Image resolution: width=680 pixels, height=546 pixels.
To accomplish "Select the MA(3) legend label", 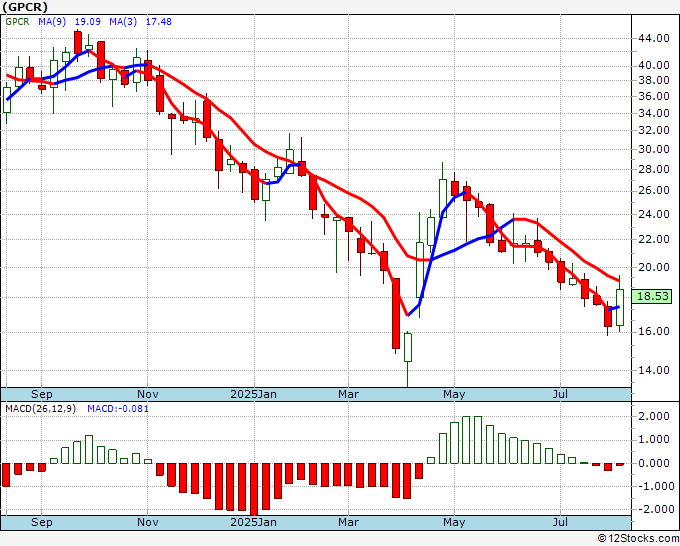I will [123, 22].
